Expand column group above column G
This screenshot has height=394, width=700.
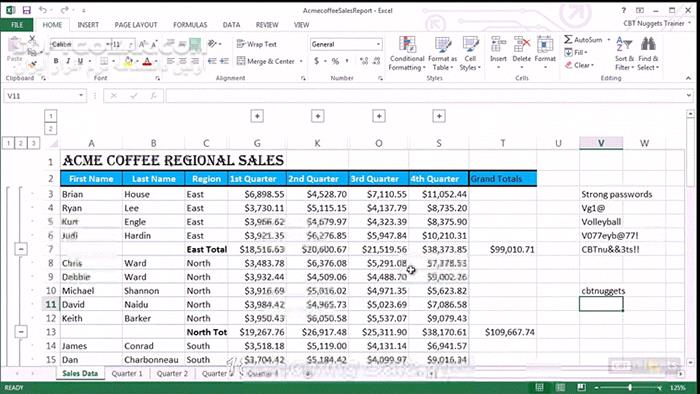257,116
